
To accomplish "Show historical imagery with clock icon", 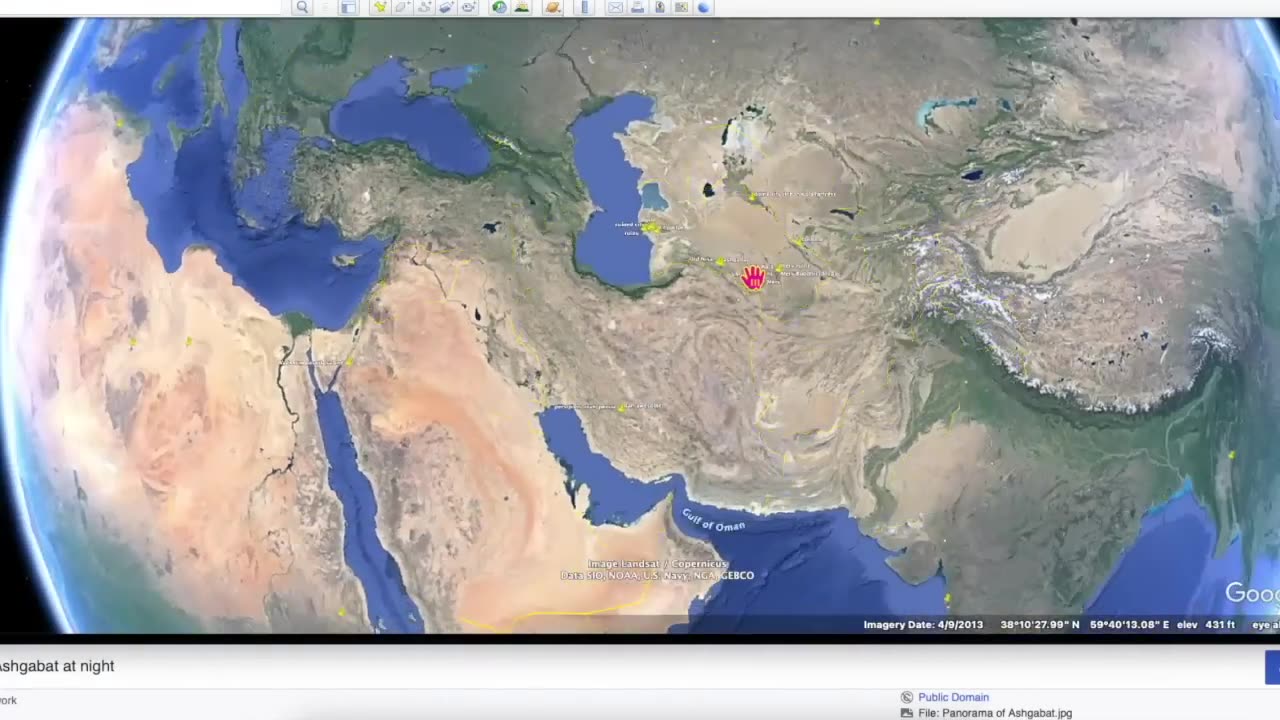I will [x=499, y=7].
